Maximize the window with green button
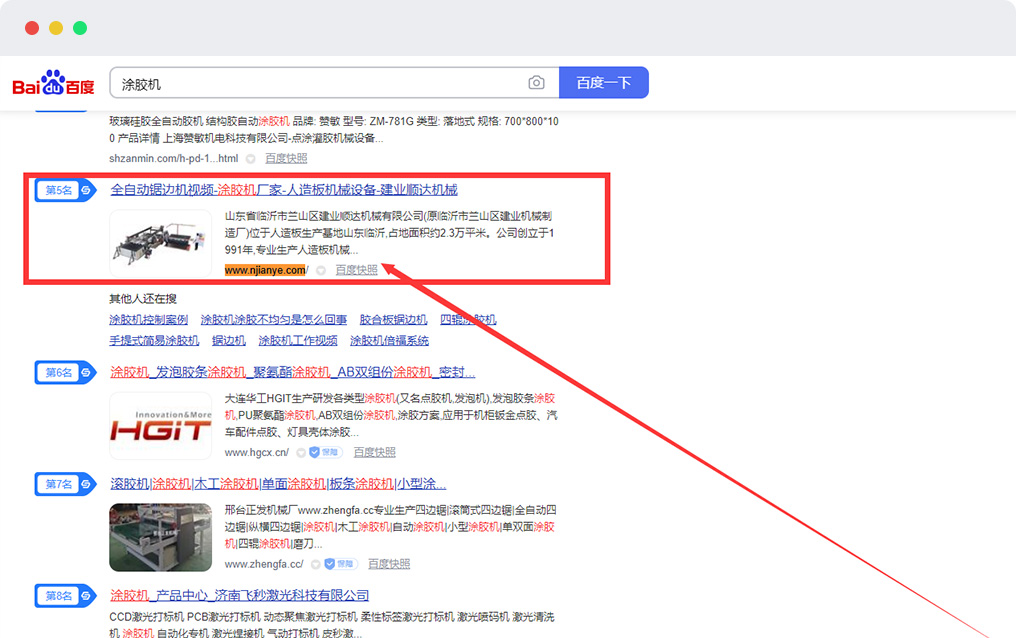 tap(80, 28)
